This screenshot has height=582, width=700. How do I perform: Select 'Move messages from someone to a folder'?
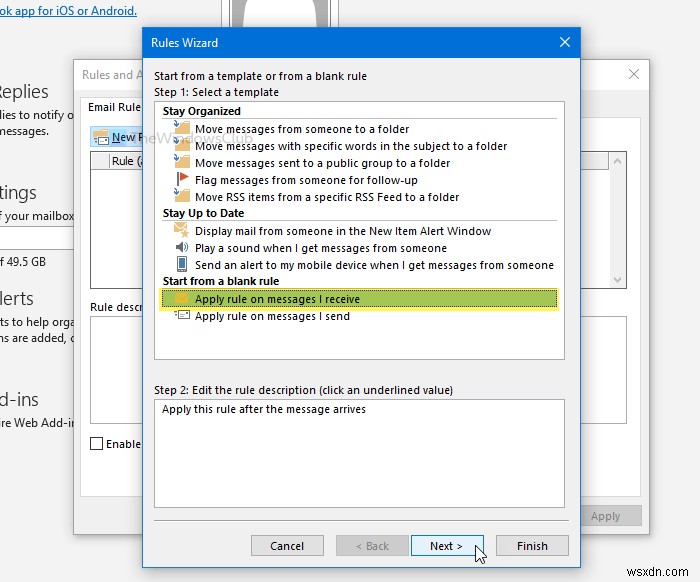click(x=302, y=129)
